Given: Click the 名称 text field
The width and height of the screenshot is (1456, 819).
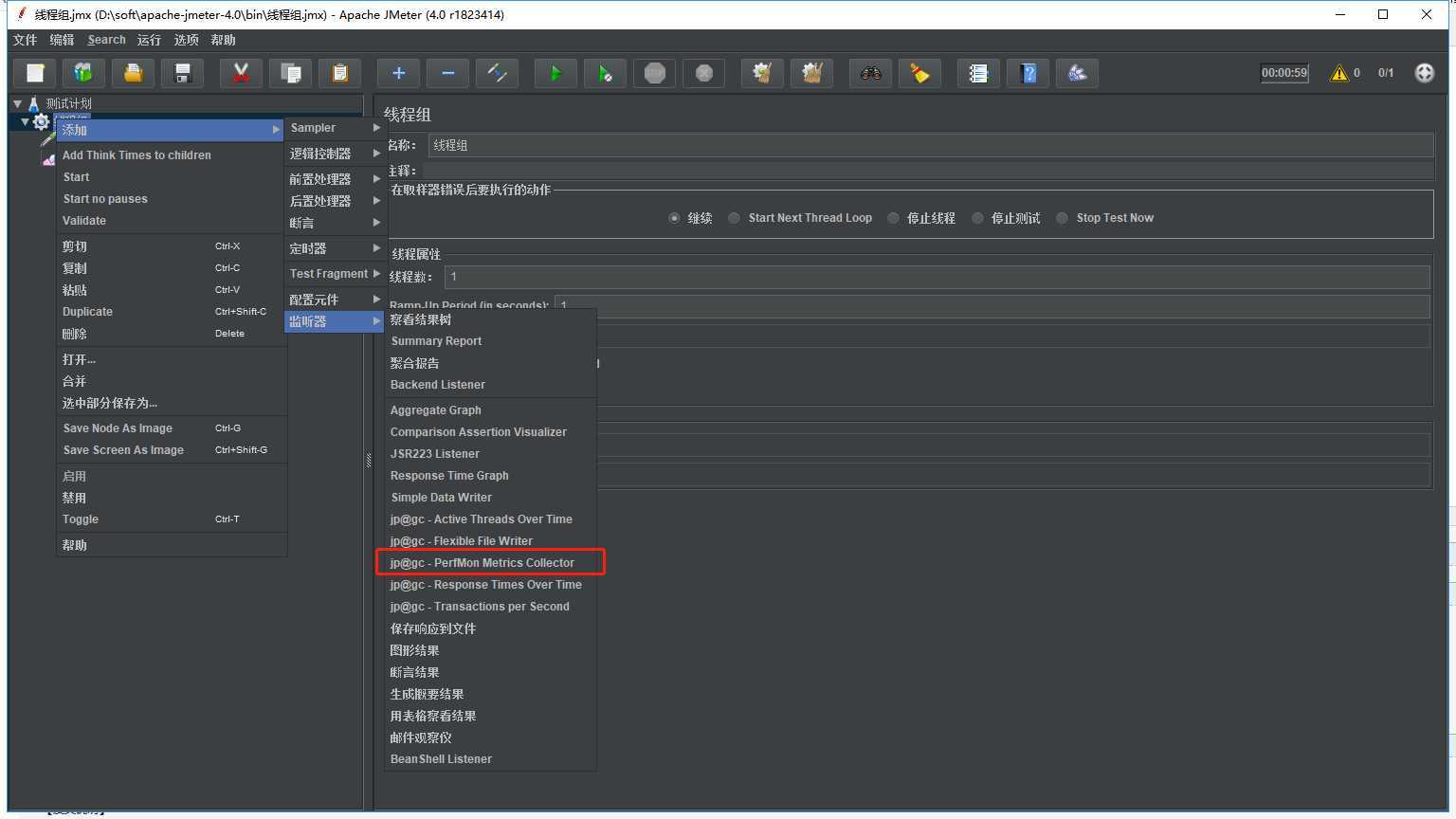Looking at the screenshot, I should click(930, 145).
